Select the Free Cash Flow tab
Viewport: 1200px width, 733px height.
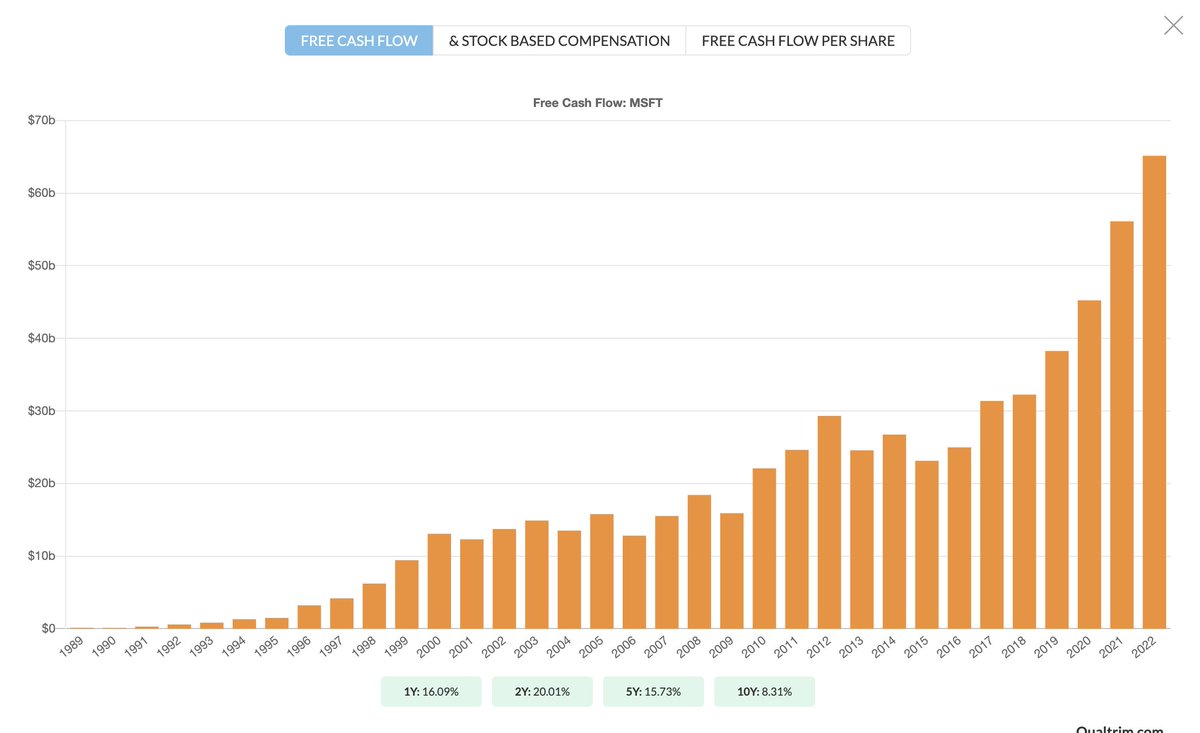click(359, 41)
